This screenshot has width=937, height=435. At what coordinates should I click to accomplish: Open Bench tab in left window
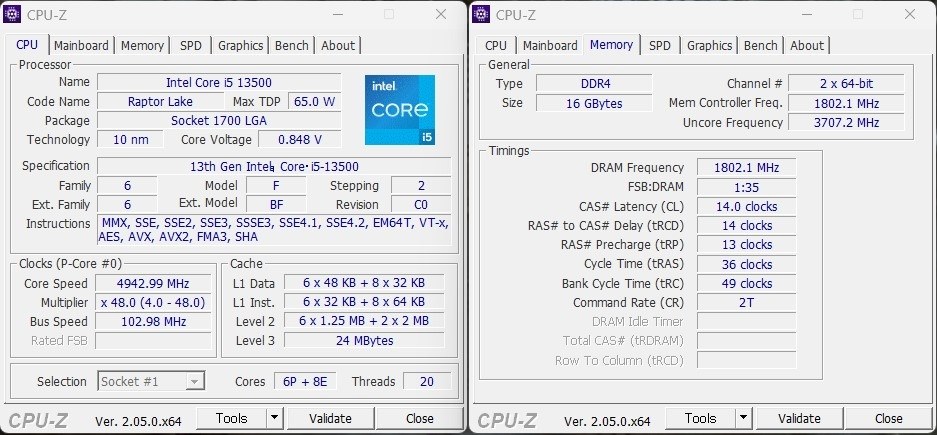click(x=292, y=45)
